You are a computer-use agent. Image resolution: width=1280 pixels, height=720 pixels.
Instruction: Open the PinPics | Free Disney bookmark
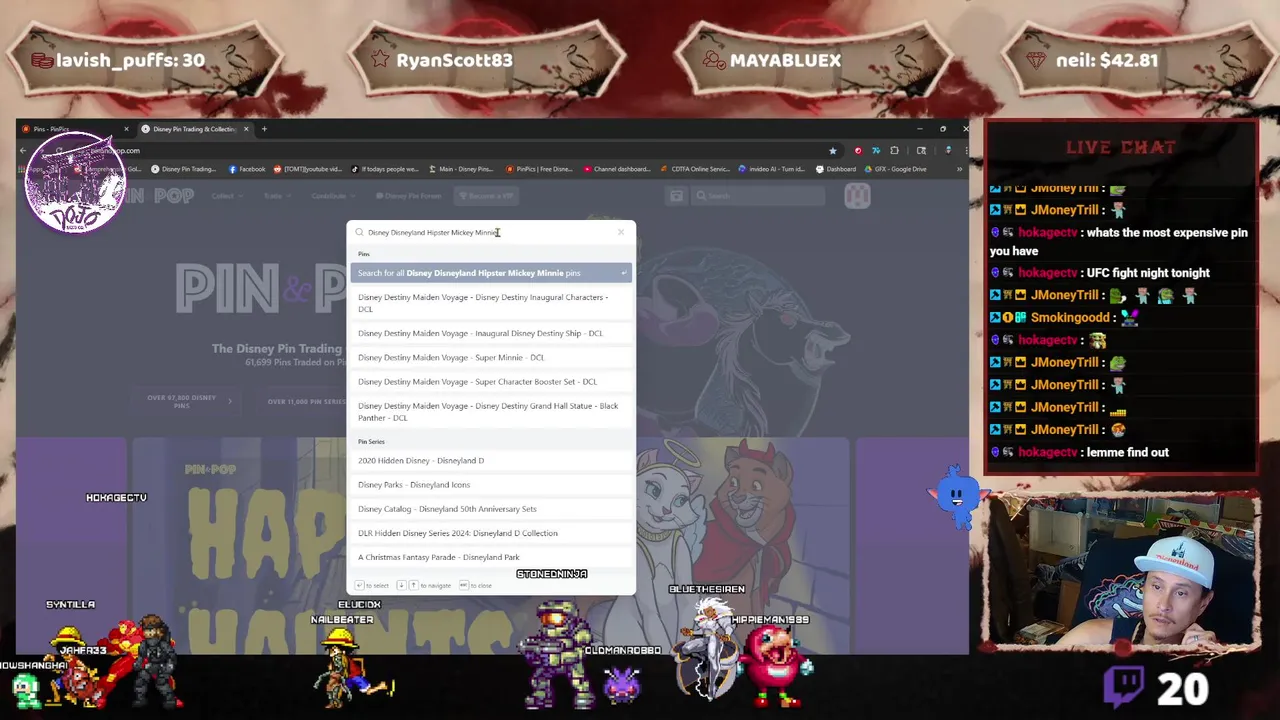point(539,169)
